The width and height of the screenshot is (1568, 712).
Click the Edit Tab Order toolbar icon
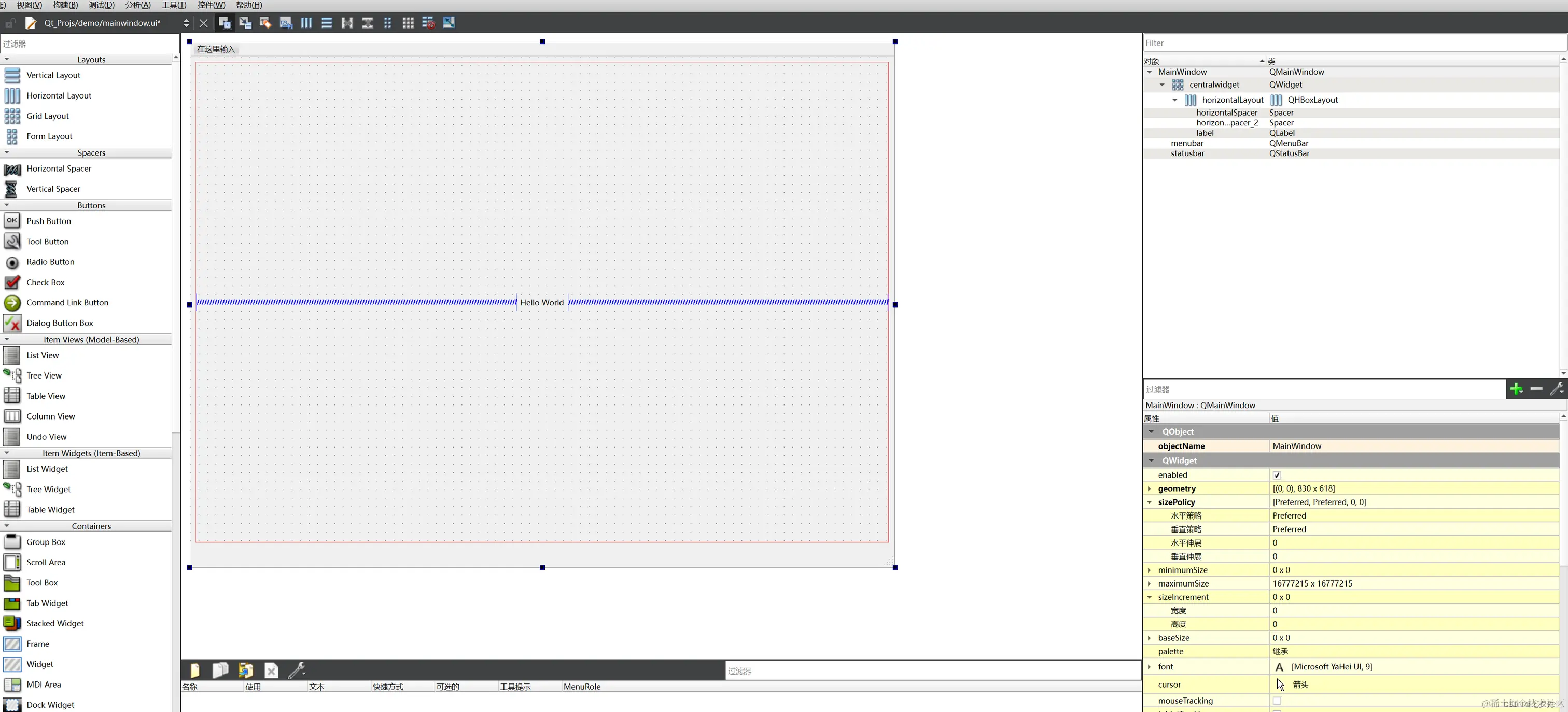pyautogui.click(x=286, y=23)
